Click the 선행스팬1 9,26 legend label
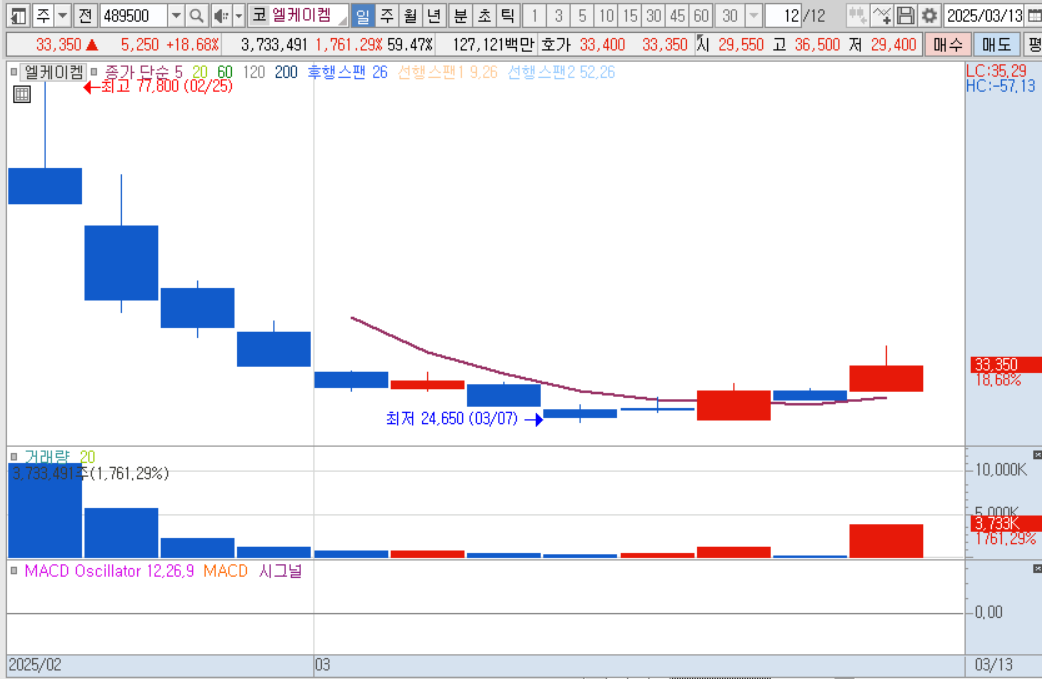Viewport: 1042px width, 679px height. pos(447,72)
